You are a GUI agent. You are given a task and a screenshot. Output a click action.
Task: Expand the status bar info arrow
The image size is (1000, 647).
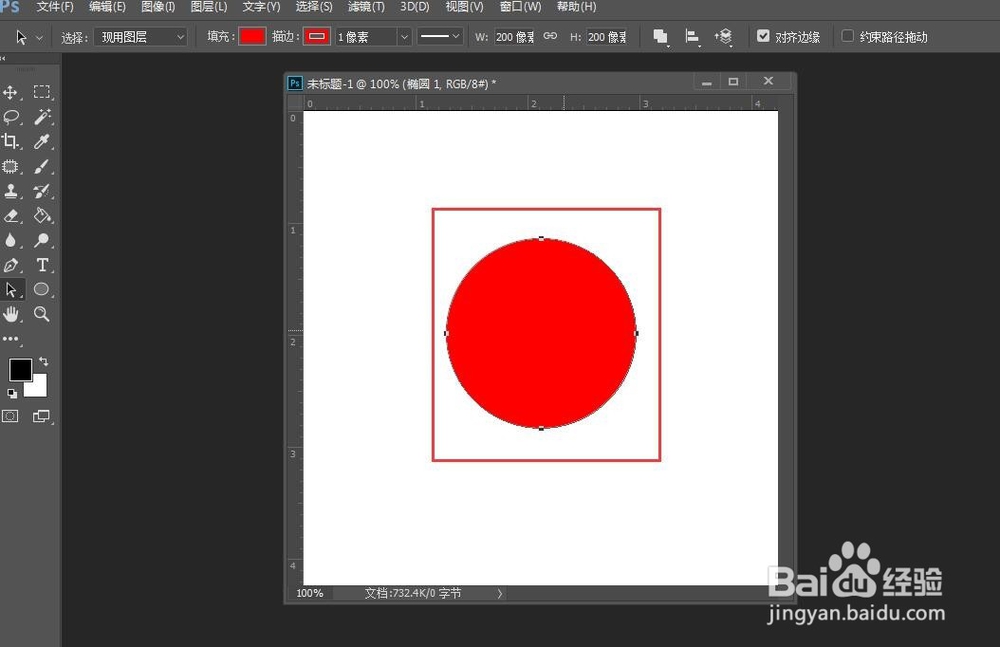pyautogui.click(x=499, y=593)
